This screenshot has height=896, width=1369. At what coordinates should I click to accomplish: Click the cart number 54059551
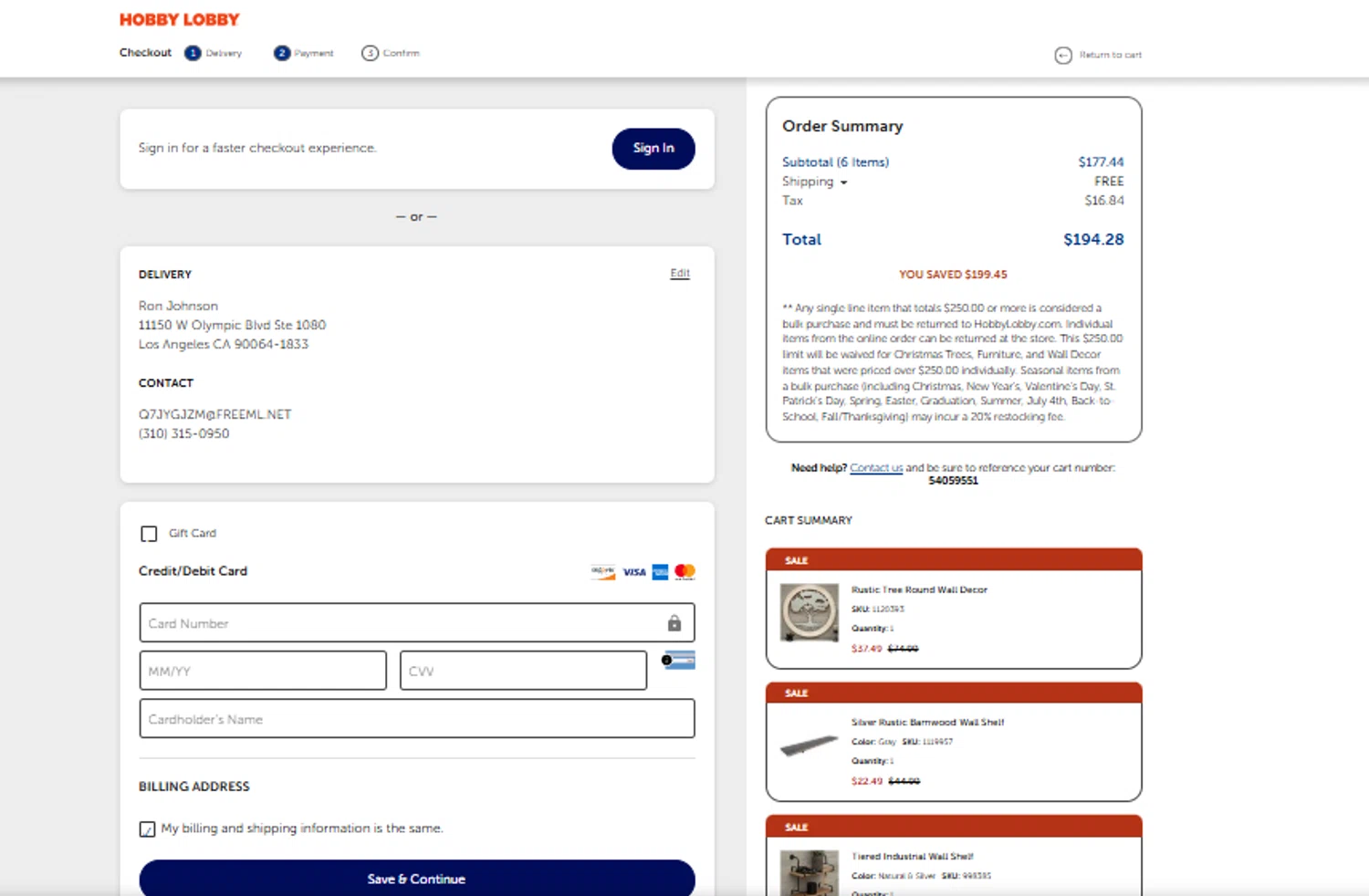[x=953, y=481]
